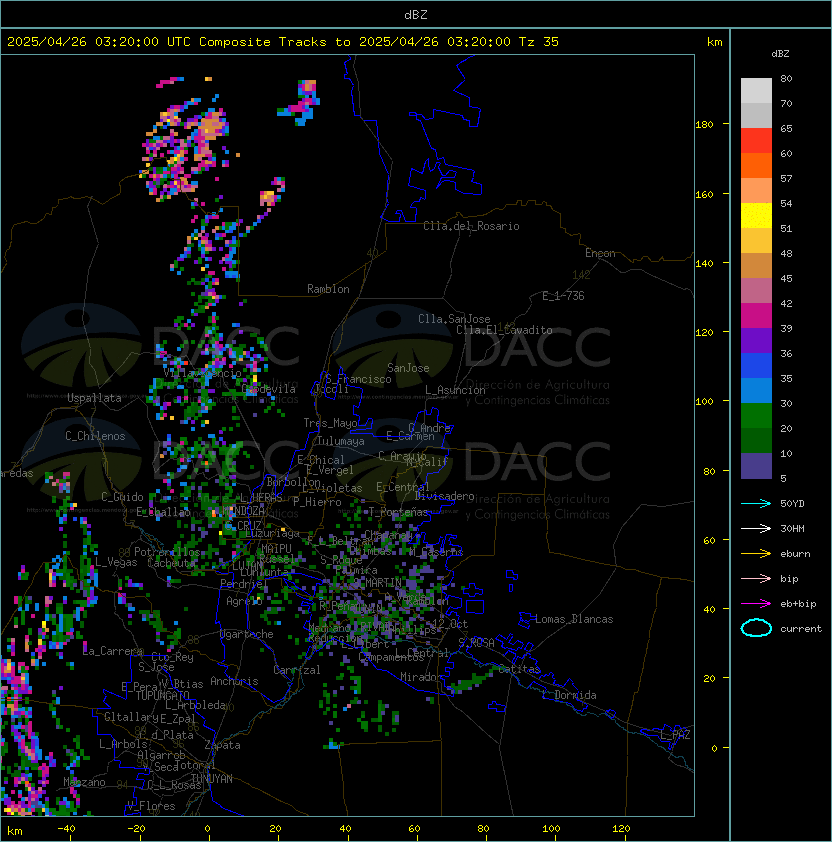The width and height of the screenshot is (832, 842).
Task: Select the red 60-65 dBZ color swatch
Action: coord(756,141)
